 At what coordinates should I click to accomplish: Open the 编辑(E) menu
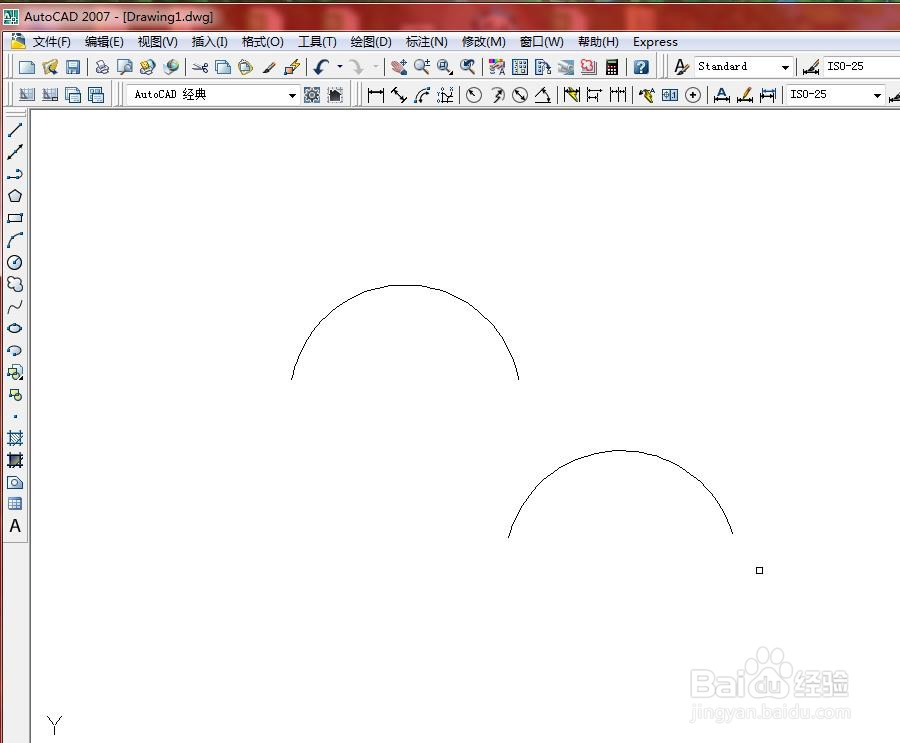[104, 42]
